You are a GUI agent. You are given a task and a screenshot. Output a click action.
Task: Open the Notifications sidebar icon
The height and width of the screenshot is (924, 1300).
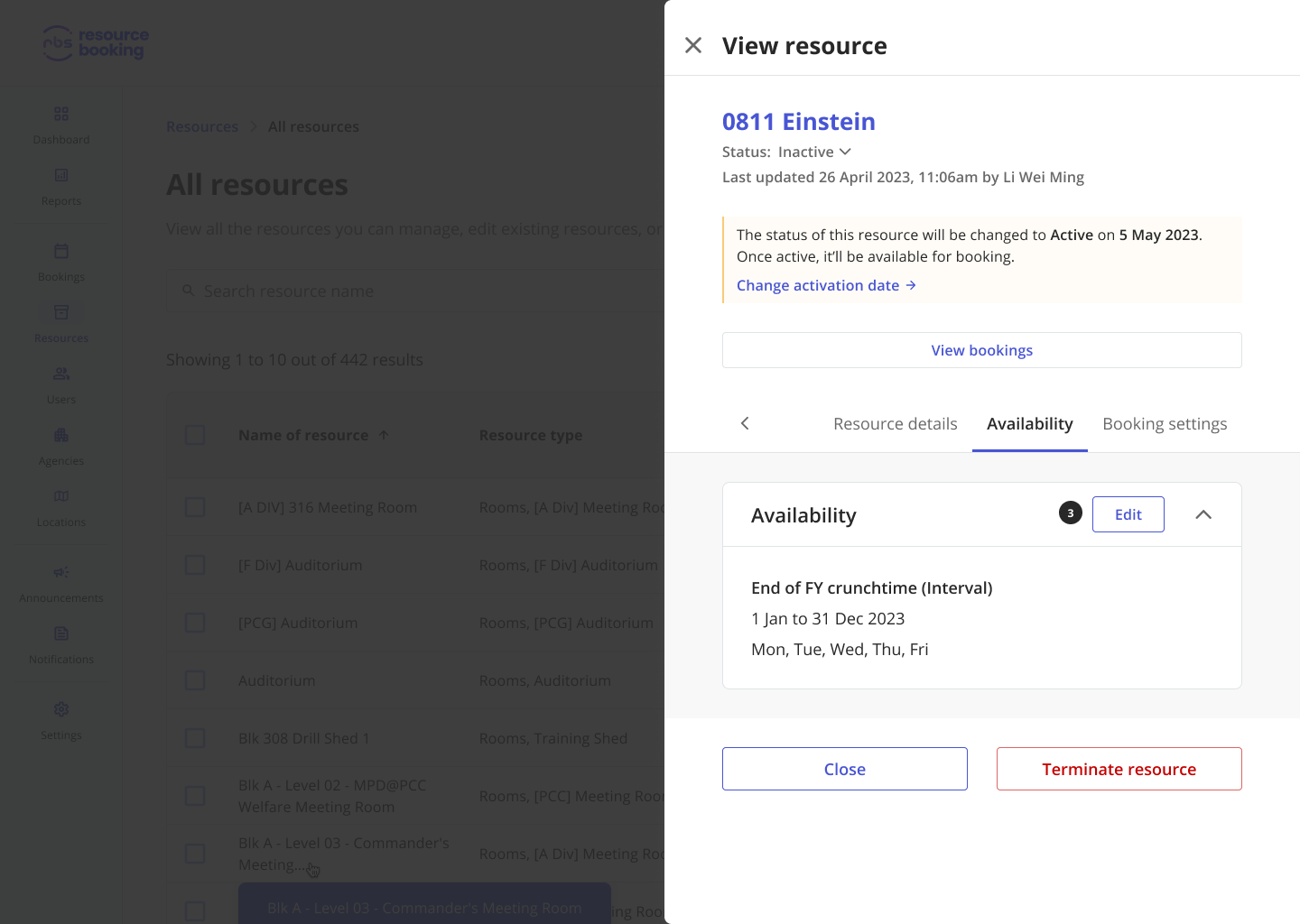pyautogui.click(x=60, y=633)
